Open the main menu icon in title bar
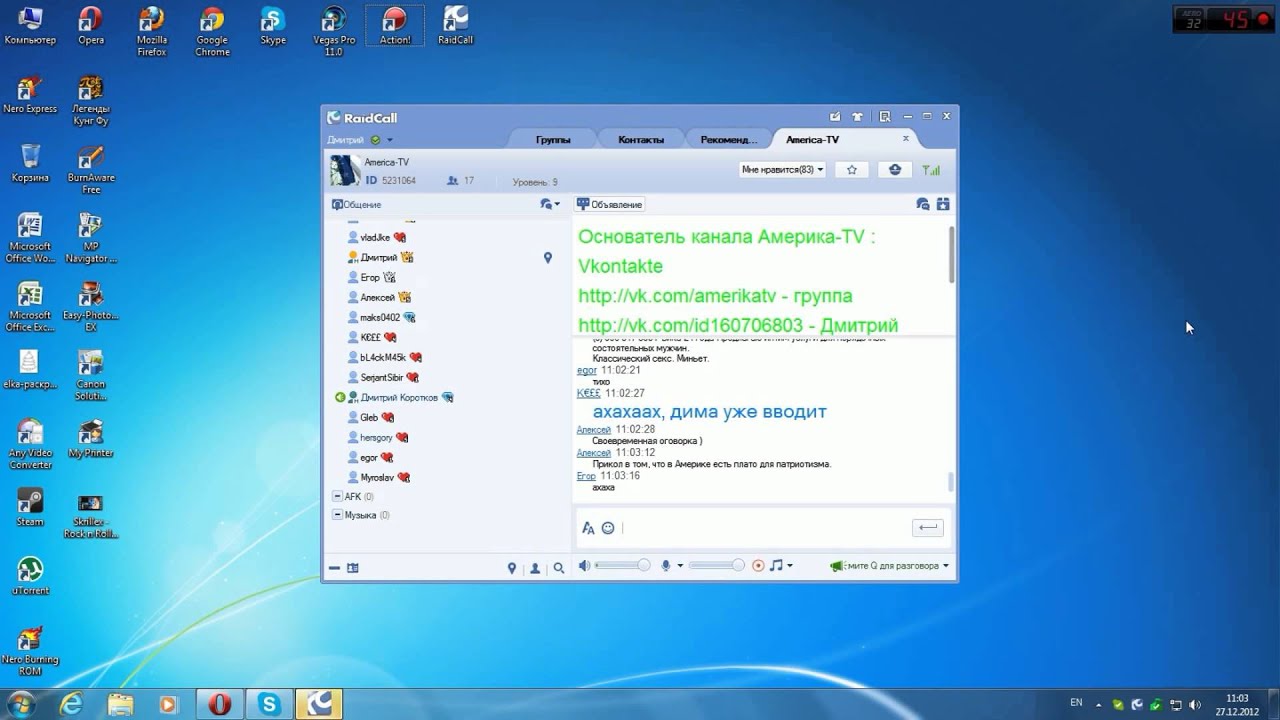1280x720 pixels. coord(884,117)
